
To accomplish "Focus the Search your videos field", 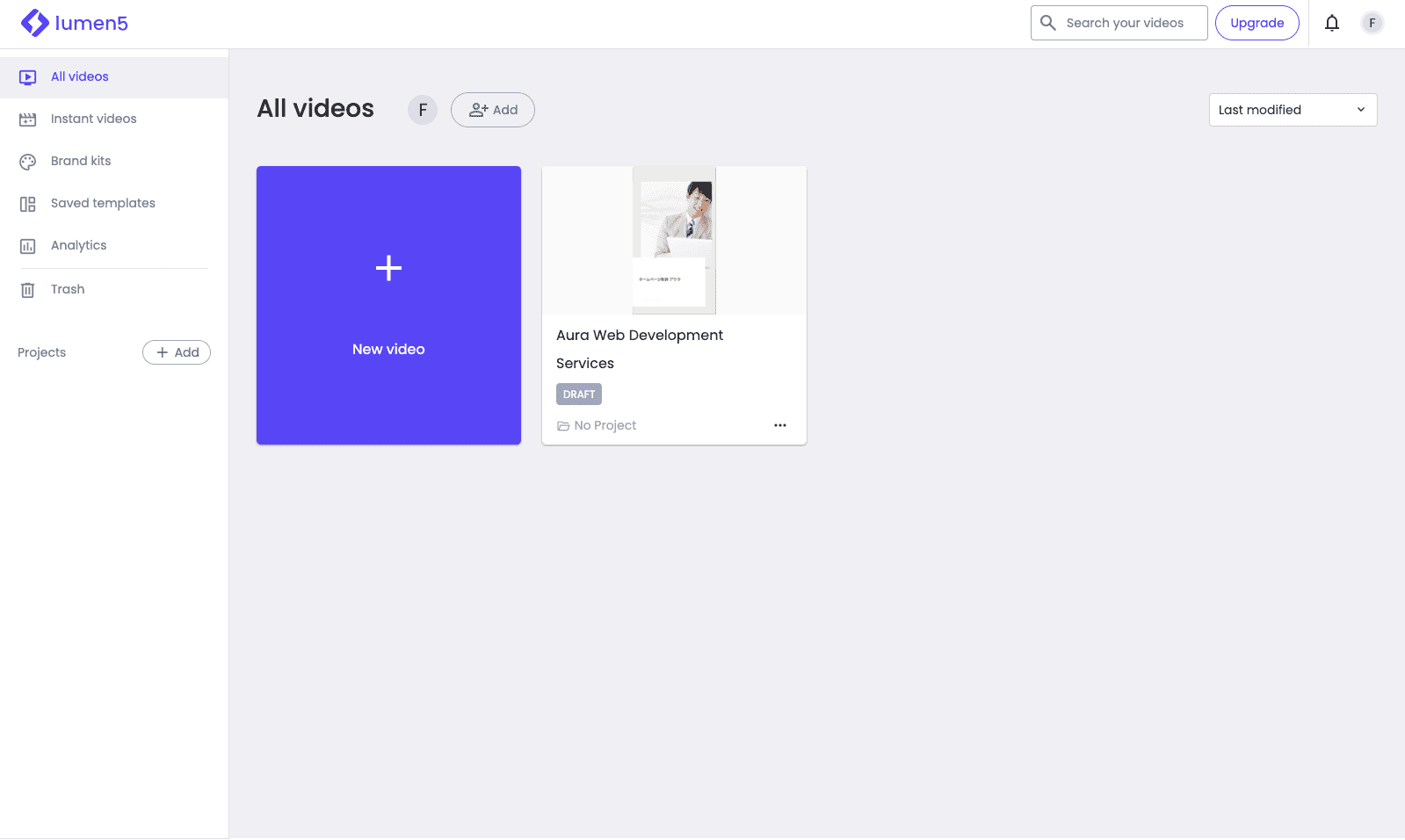I will tap(1125, 23).
